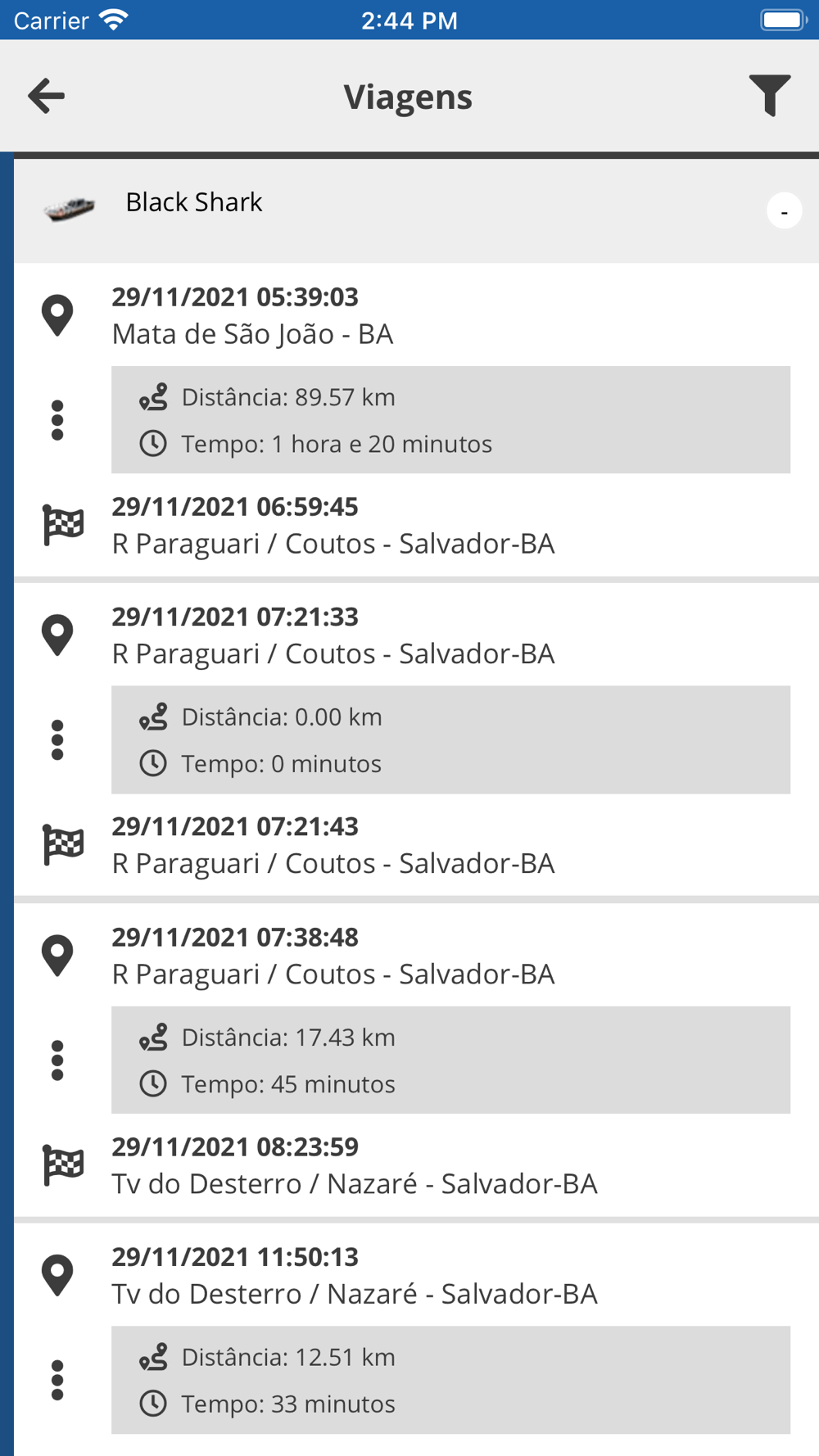
Task: Collapse the Black Shark section
Action: pos(784,211)
